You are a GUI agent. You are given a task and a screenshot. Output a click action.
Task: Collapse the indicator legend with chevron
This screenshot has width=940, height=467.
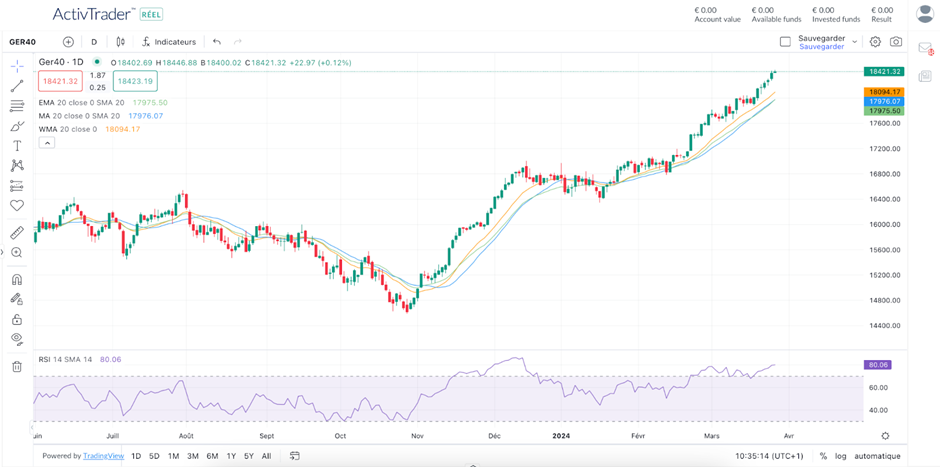pyautogui.click(x=46, y=143)
